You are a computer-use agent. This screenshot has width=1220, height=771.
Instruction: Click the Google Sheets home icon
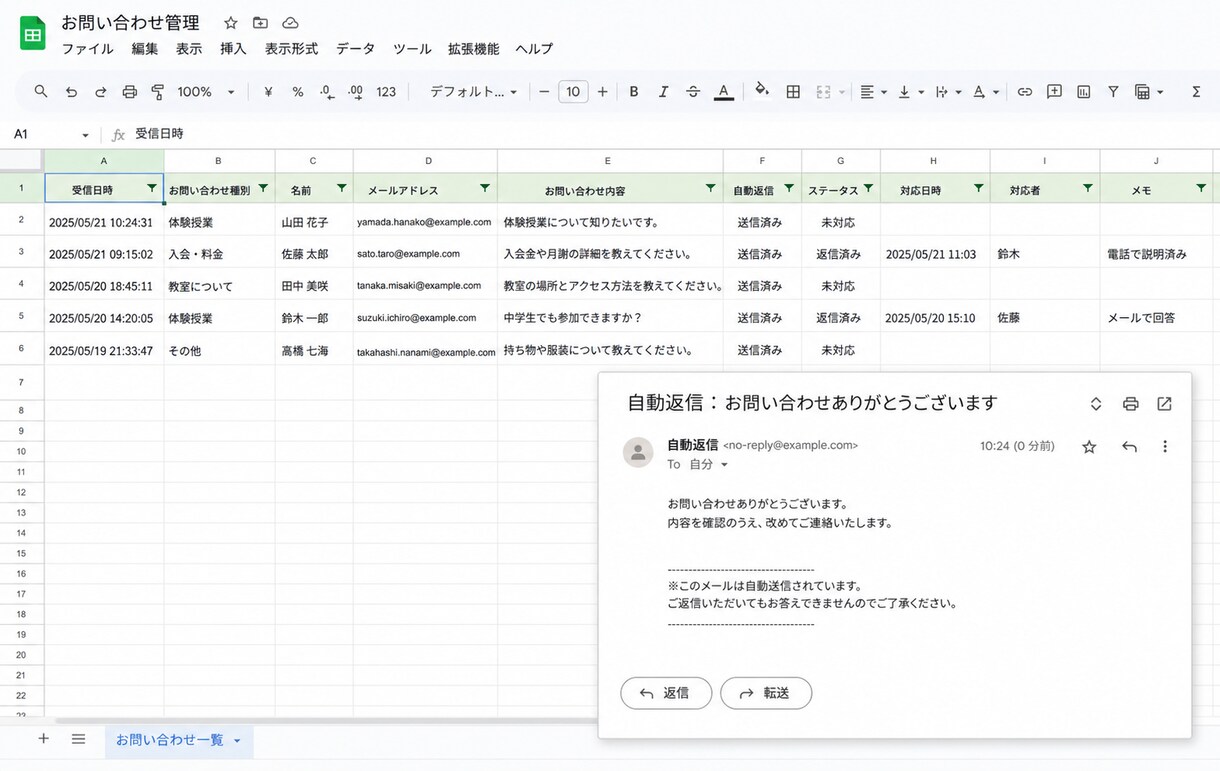(33, 33)
